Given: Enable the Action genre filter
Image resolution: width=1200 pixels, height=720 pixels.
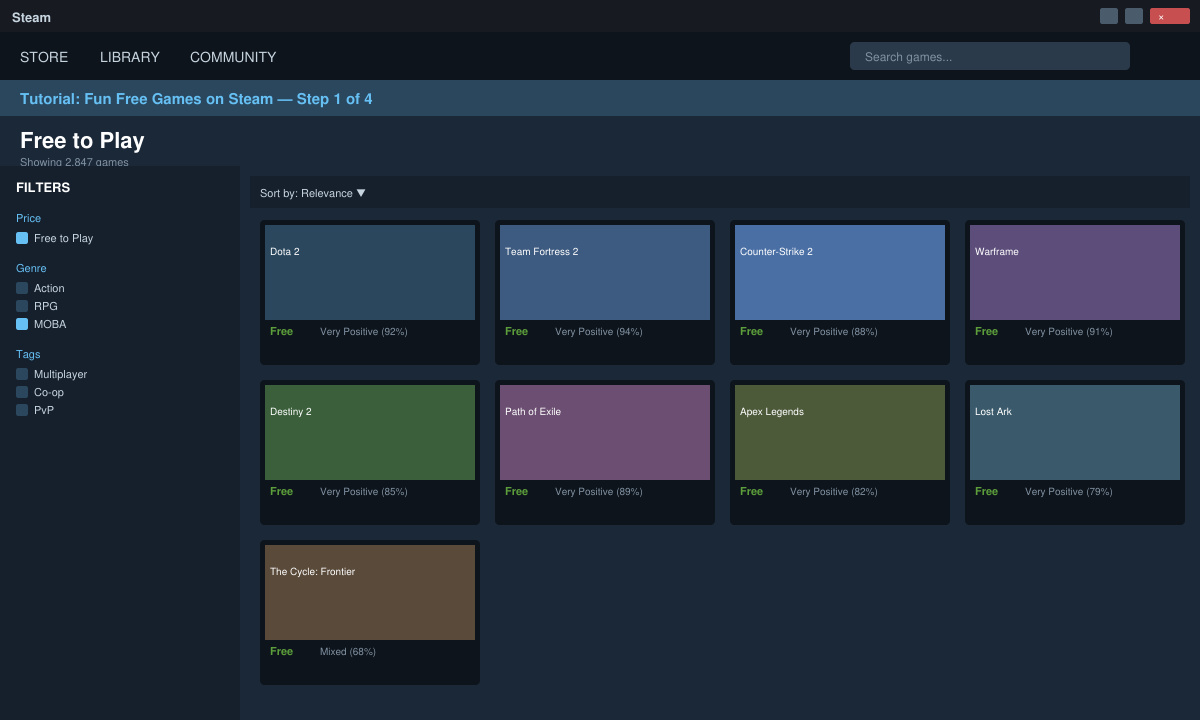Looking at the screenshot, I should click(x=22, y=288).
